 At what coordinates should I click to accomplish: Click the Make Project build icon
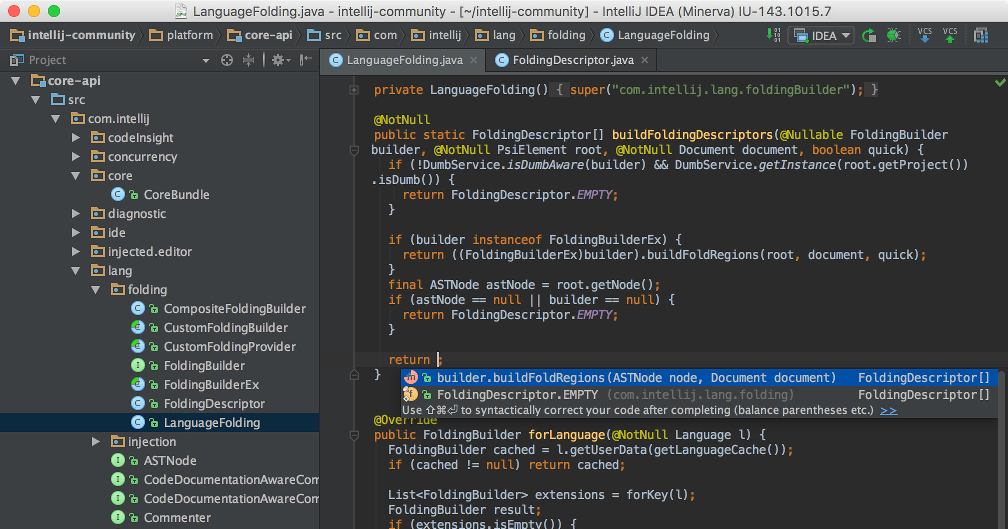pyautogui.click(x=774, y=35)
